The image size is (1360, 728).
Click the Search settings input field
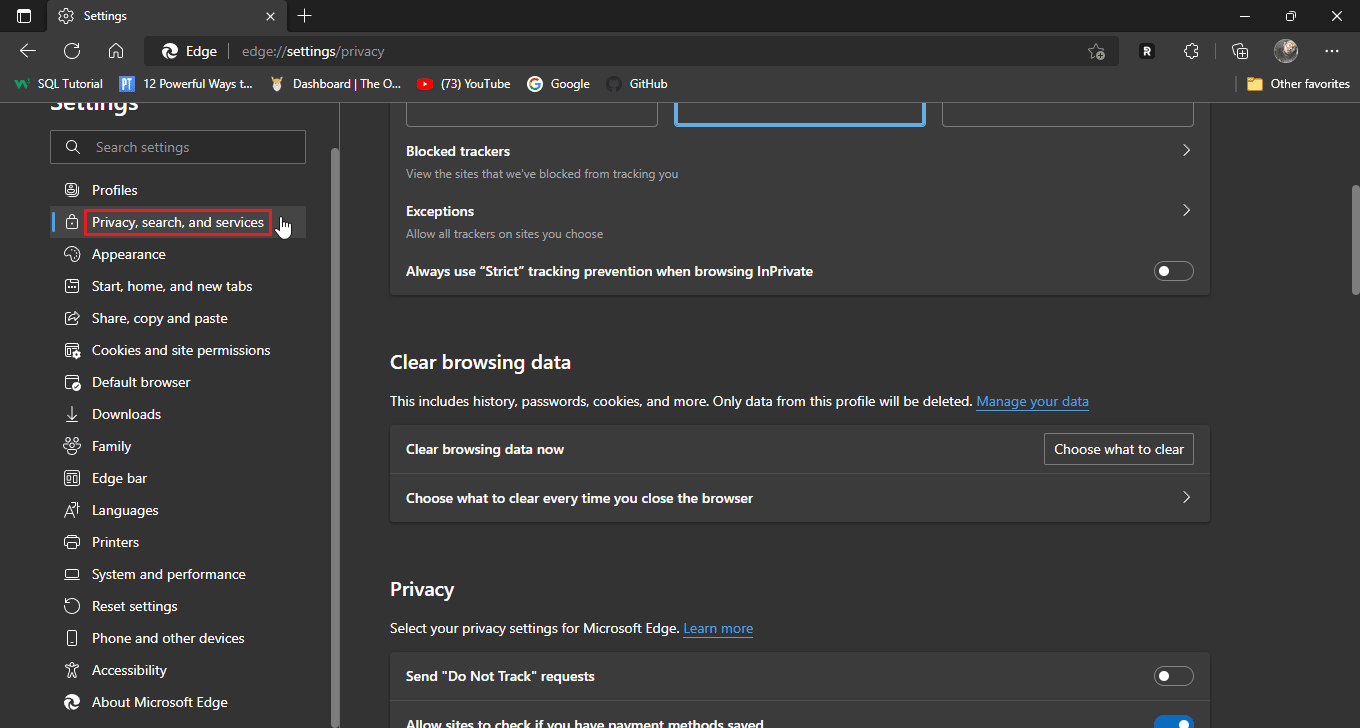pyautogui.click(x=190, y=147)
